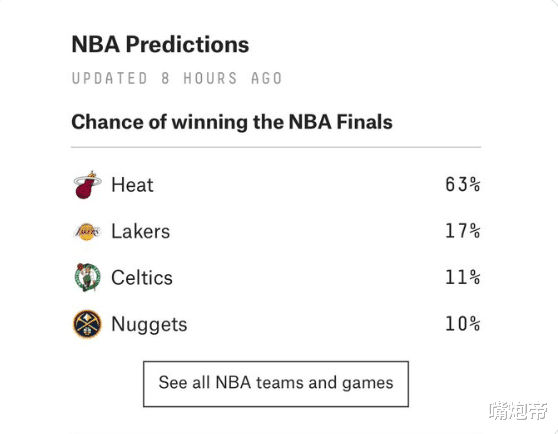558x434 pixels.
Task: Click the Updated 8 hours ago timestamp
Action: [x=177, y=78]
